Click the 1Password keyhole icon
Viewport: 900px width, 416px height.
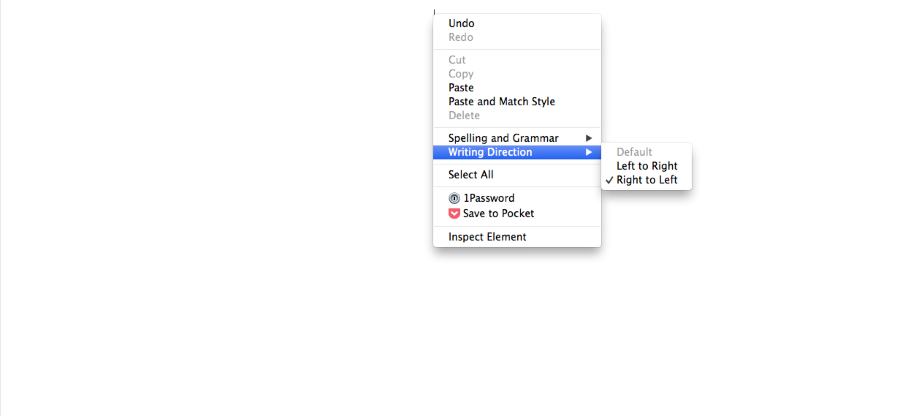[x=454, y=199]
